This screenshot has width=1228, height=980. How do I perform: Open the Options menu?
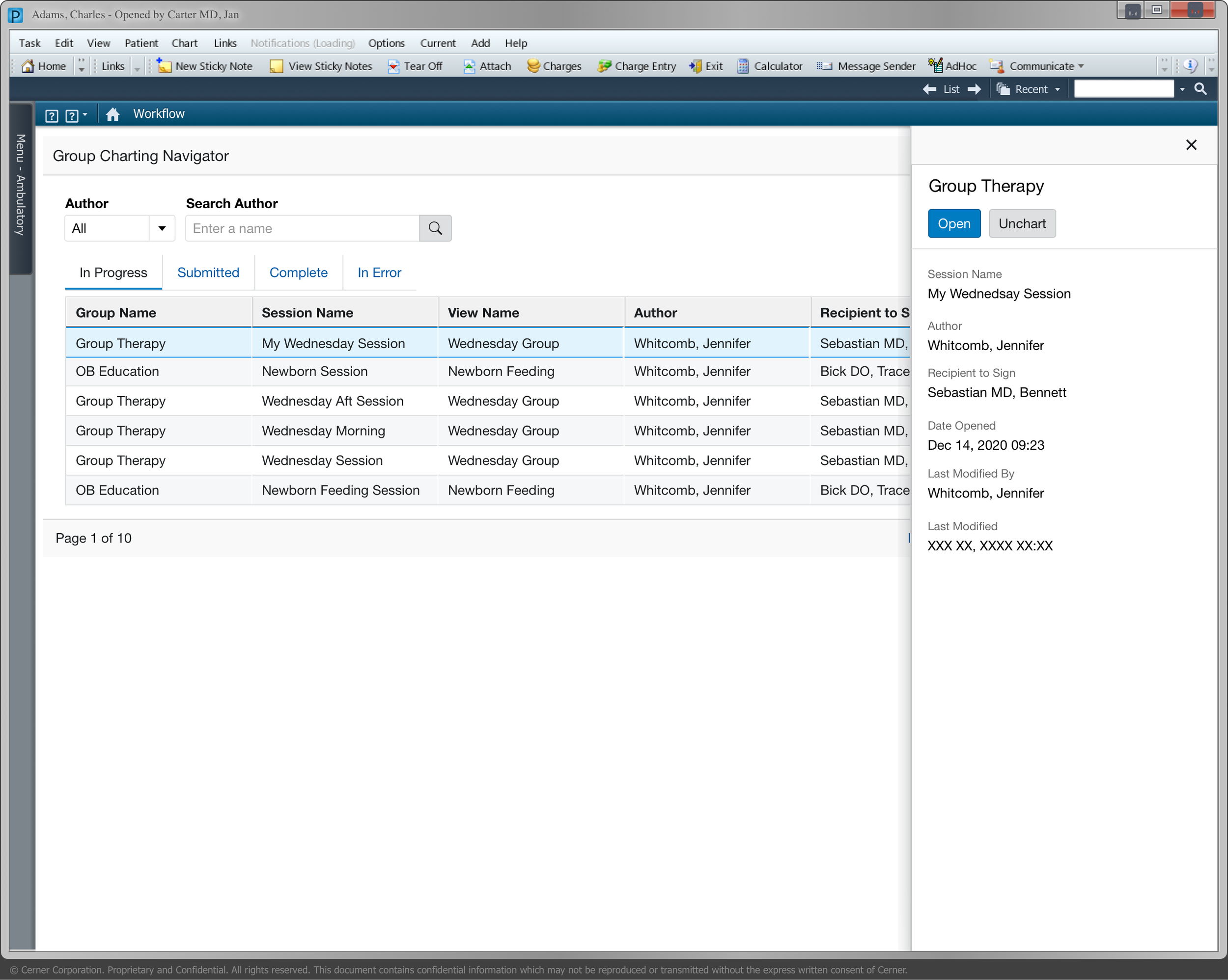click(386, 43)
